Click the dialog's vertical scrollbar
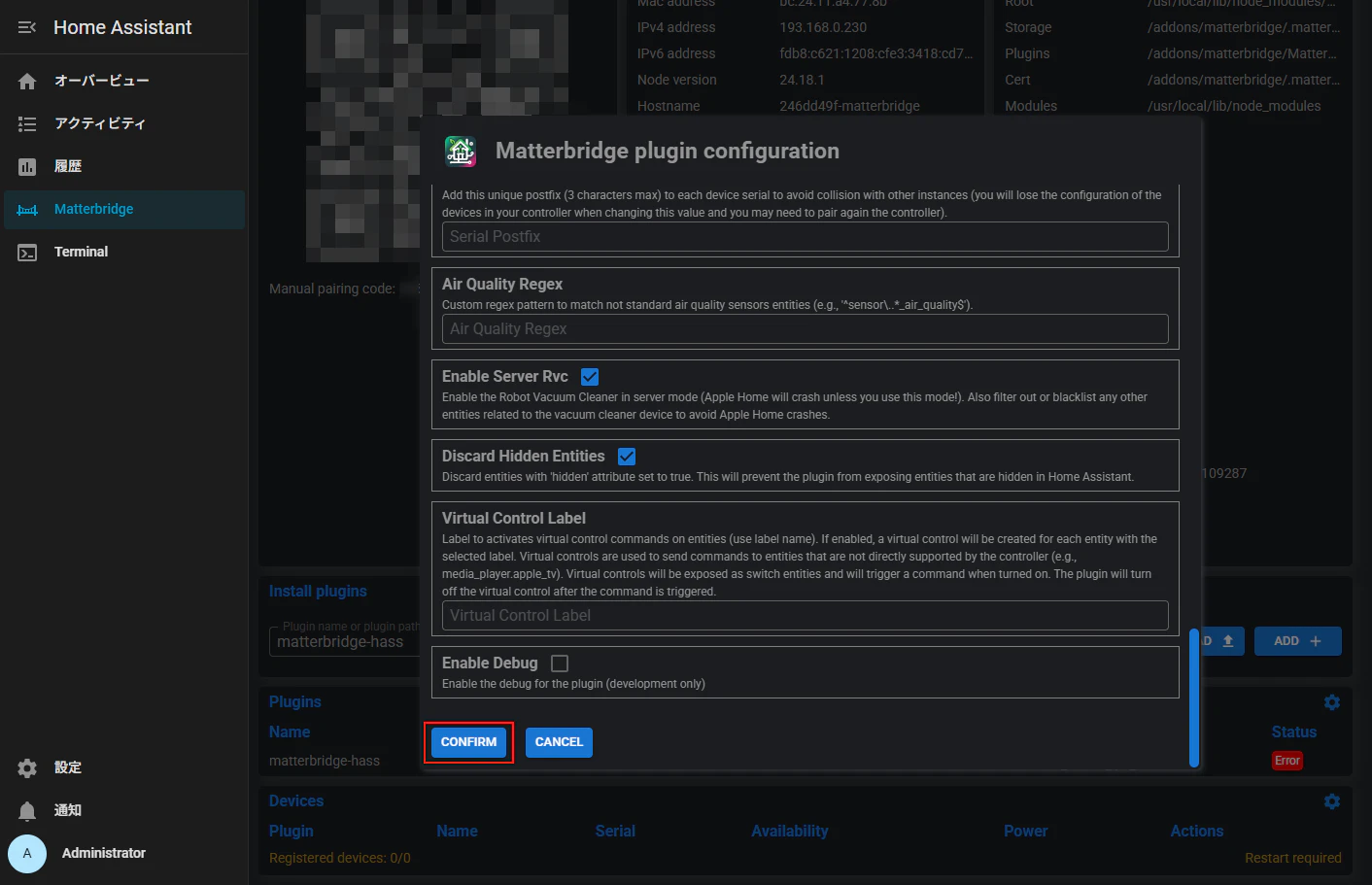Image resolution: width=1372 pixels, height=885 pixels. pos(1194,698)
